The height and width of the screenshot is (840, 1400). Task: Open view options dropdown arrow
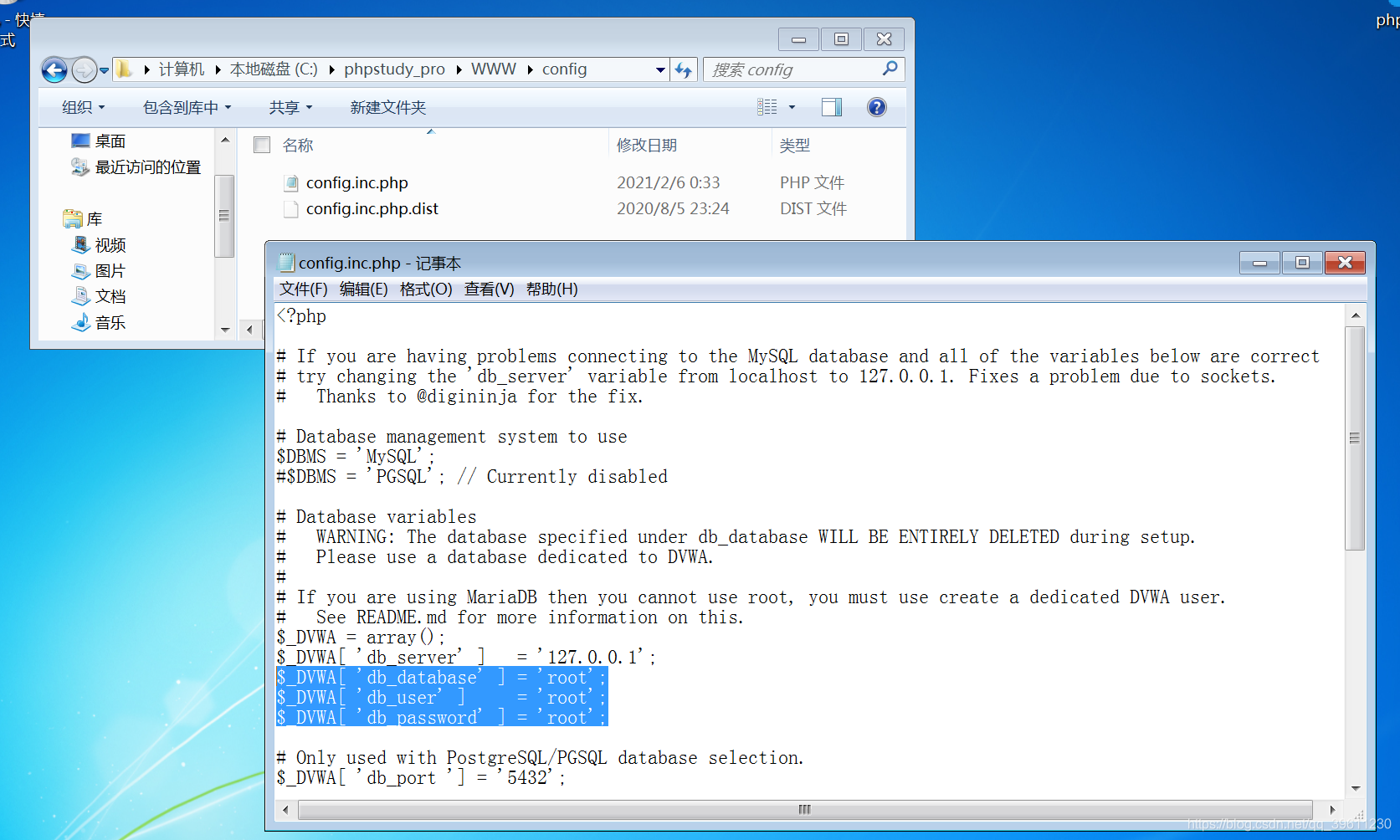click(x=792, y=107)
